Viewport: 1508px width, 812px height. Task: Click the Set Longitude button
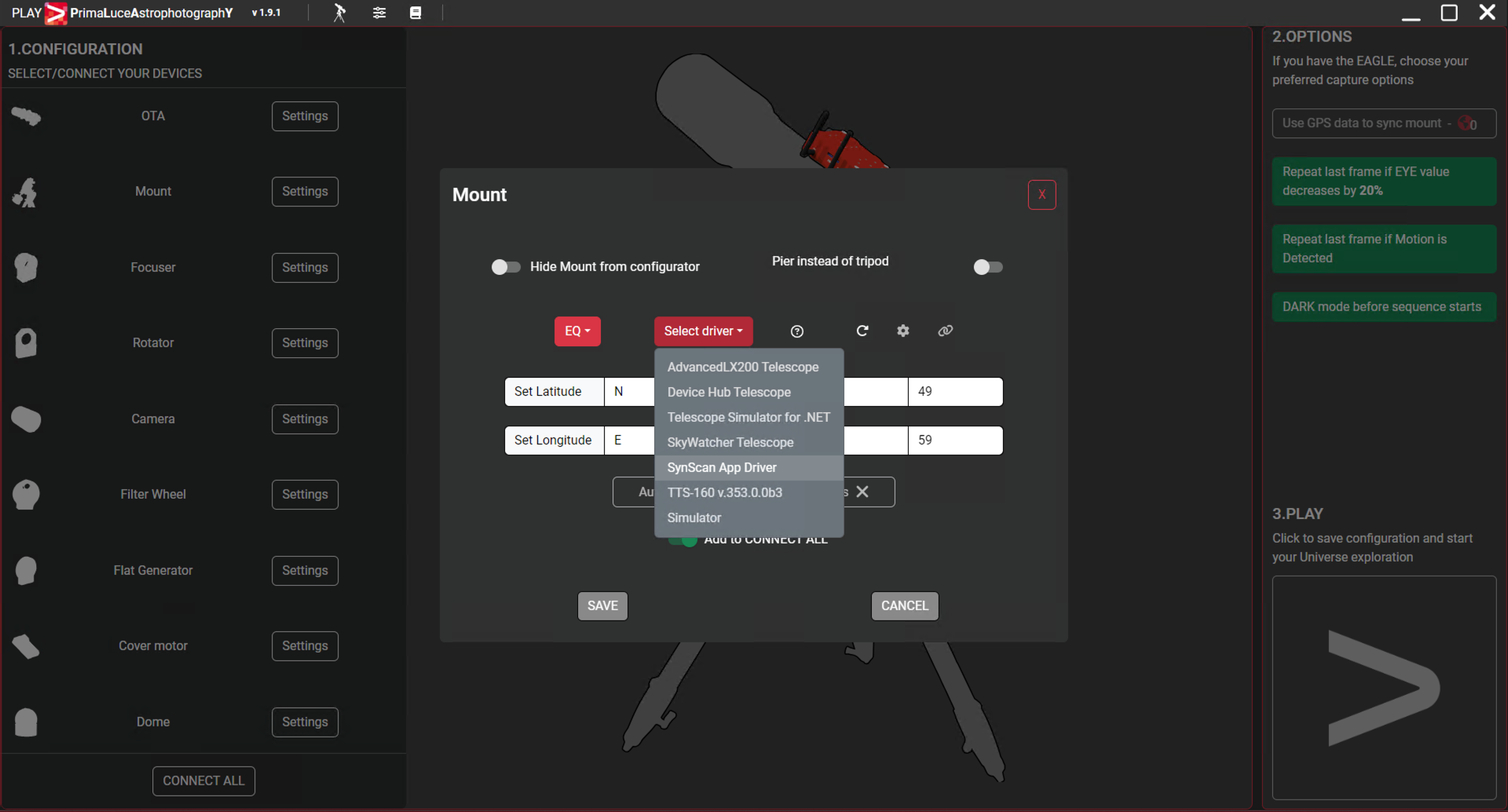point(554,441)
